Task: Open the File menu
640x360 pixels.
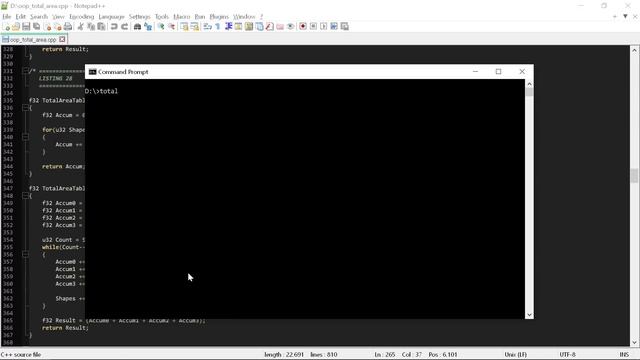Action: (7, 17)
